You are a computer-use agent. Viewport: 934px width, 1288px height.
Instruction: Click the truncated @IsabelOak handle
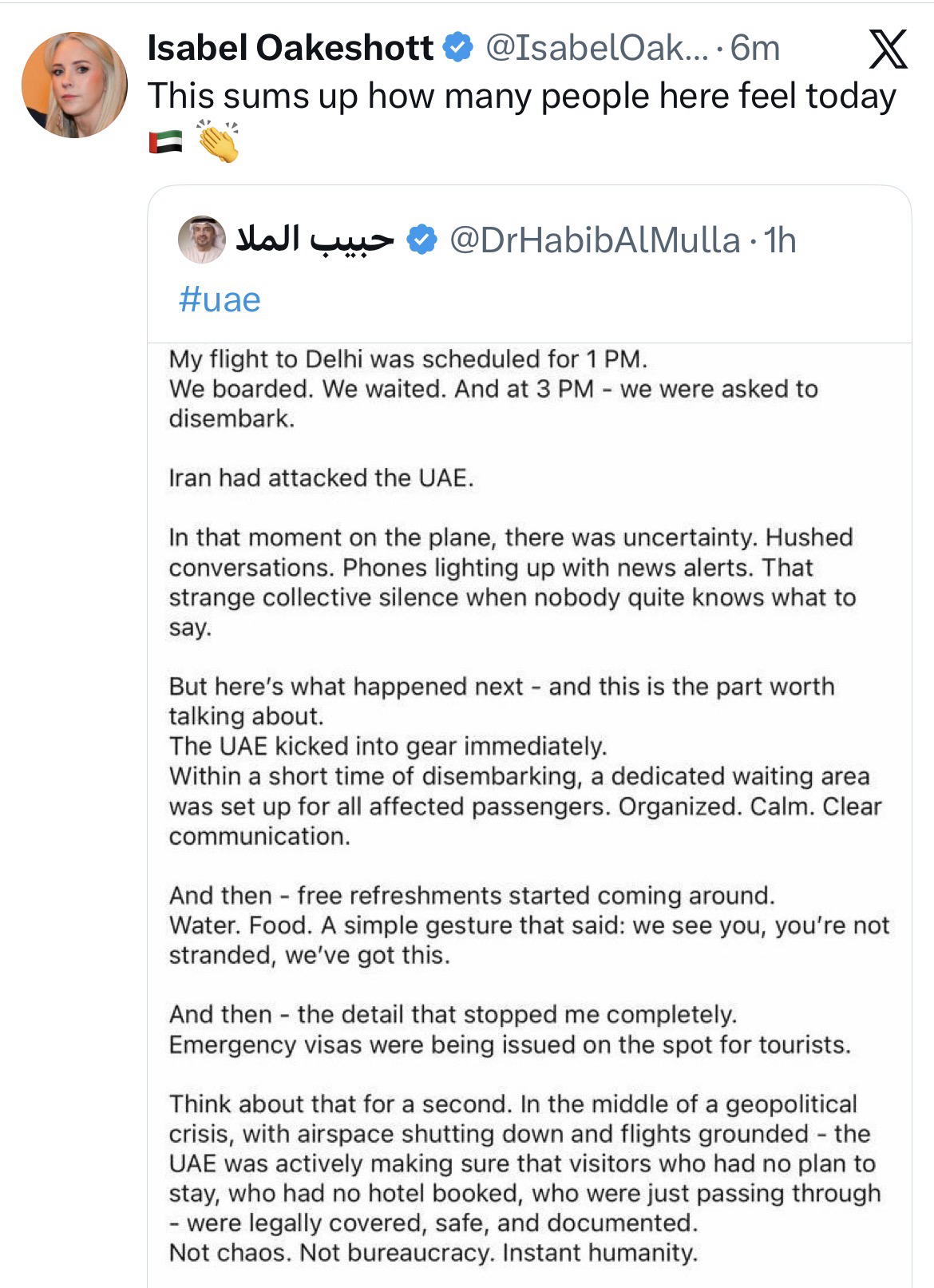coord(596,49)
